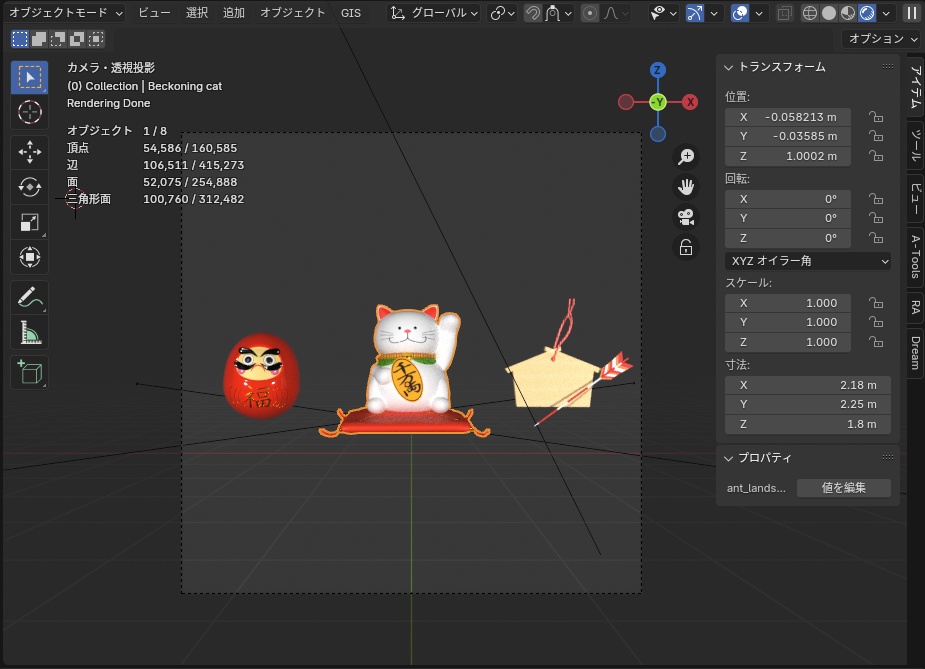
Task: Open the オブジェクト menu
Action: pos(291,13)
